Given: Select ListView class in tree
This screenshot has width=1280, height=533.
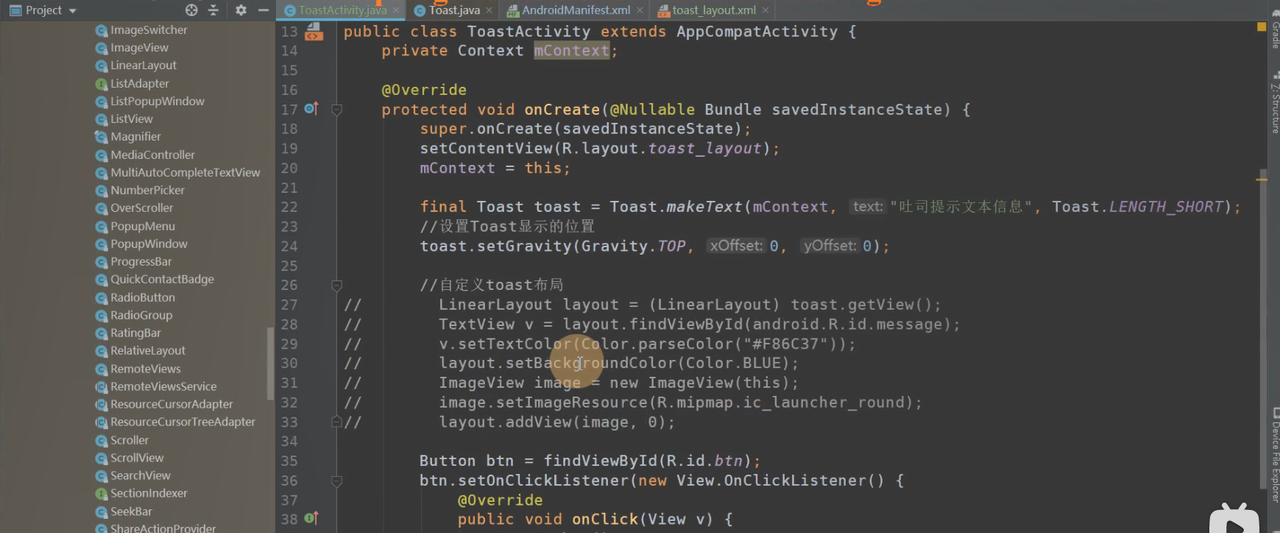Looking at the screenshot, I should (131, 119).
